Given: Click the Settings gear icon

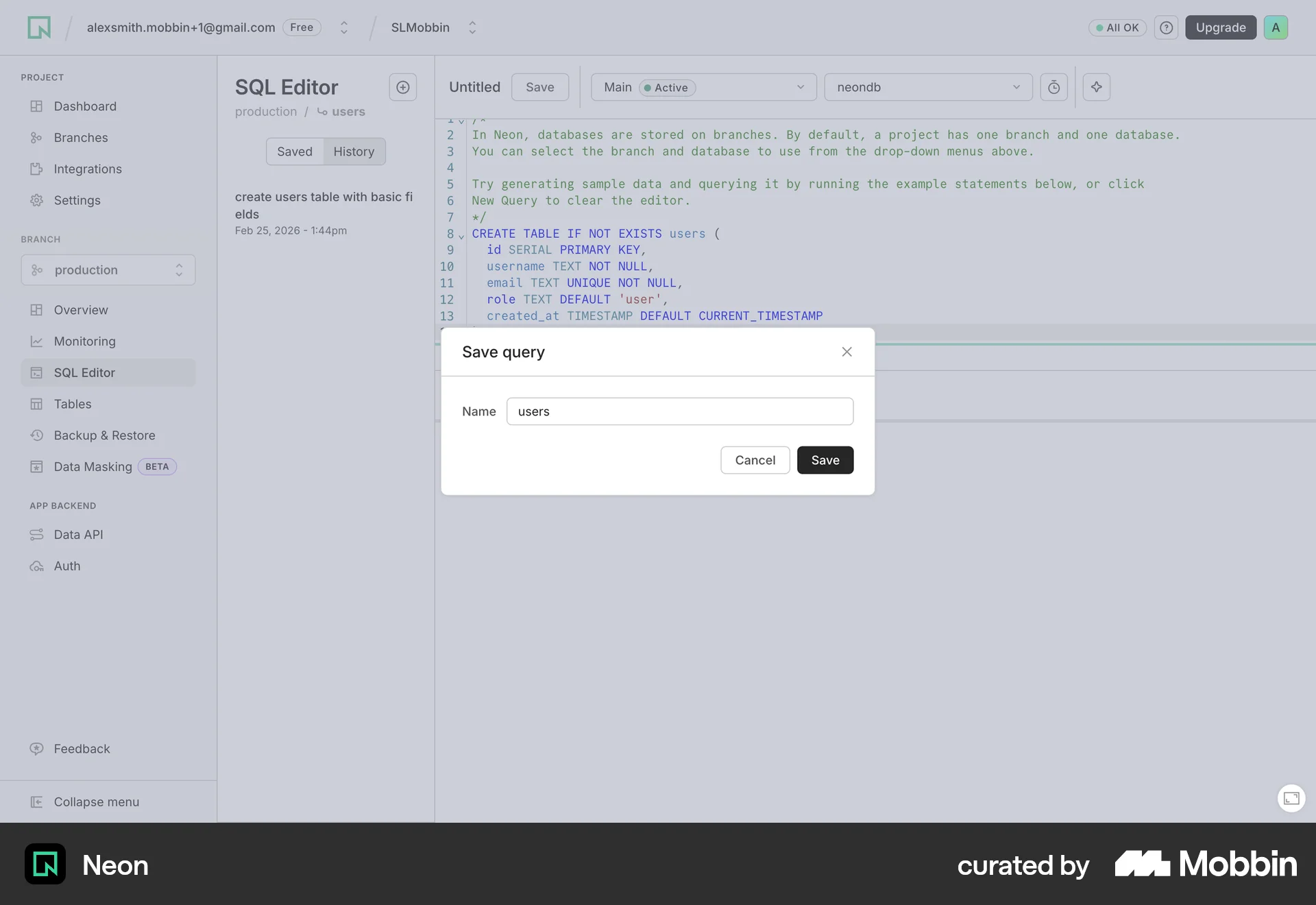Looking at the screenshot, I should (x=36, y=200).
